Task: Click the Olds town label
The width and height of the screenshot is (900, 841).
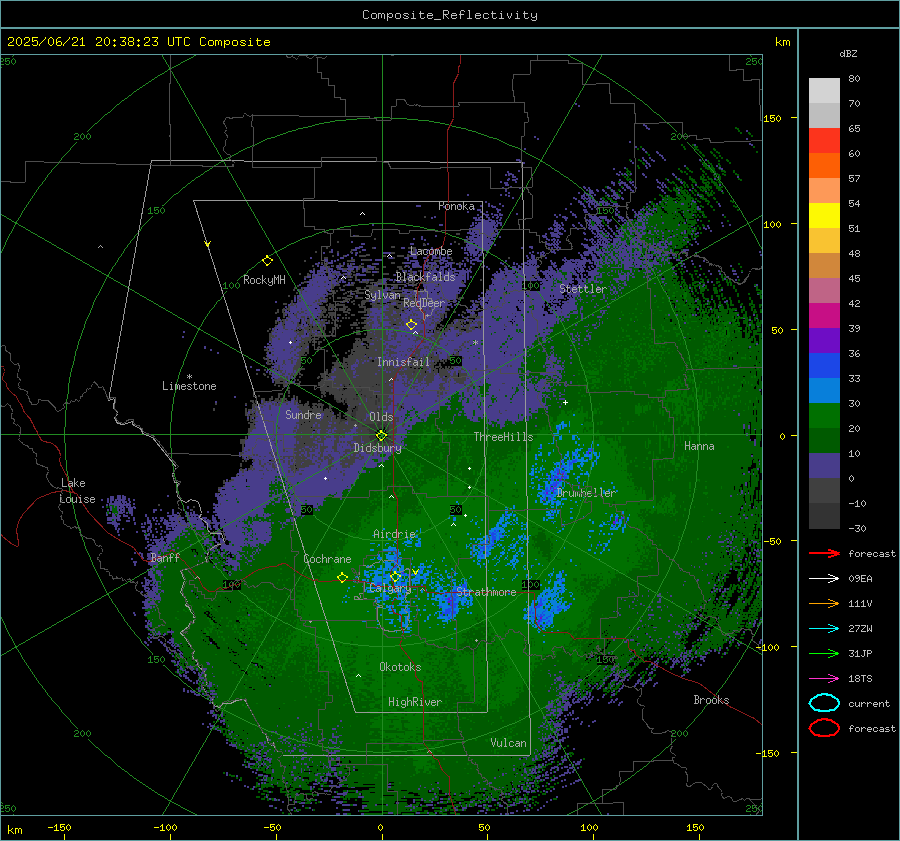Action: pos(381,417)
